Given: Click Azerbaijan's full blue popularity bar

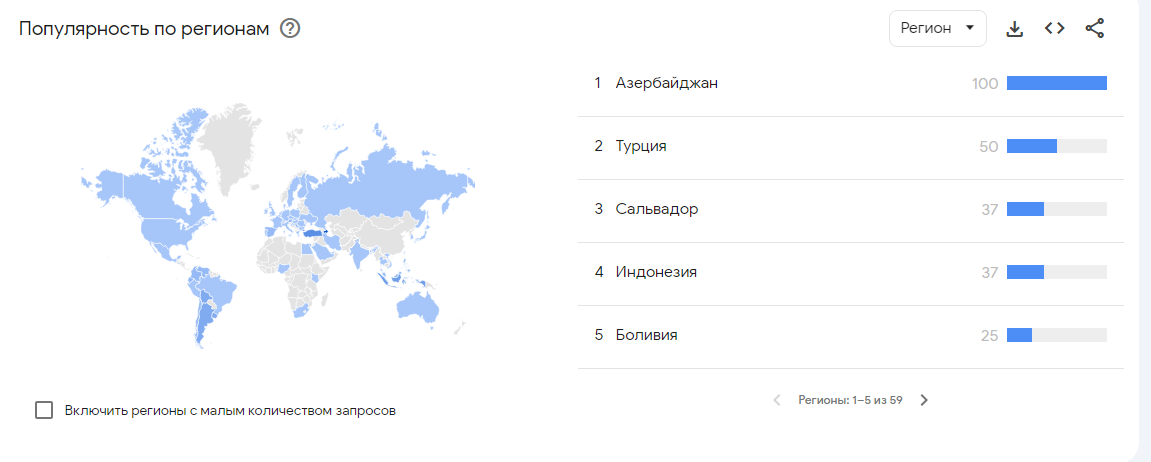Looking at the screenshot, I should pos(1056,84).
